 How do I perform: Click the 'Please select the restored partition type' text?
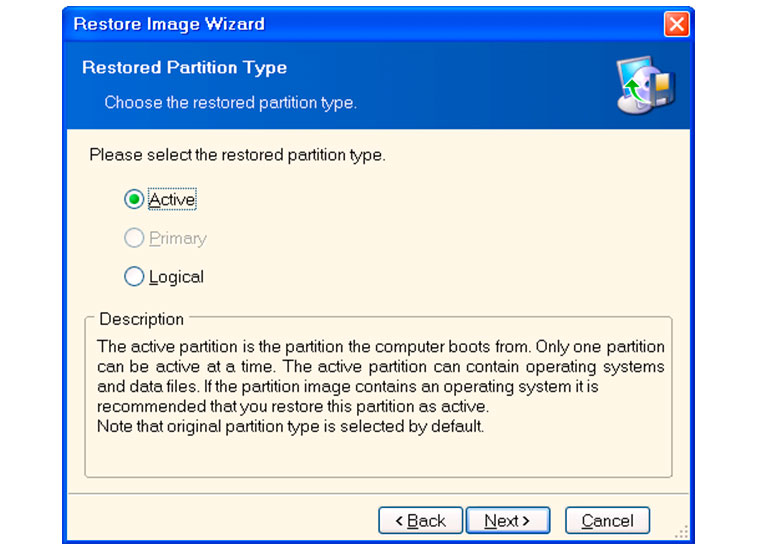[x=238, y=155]
